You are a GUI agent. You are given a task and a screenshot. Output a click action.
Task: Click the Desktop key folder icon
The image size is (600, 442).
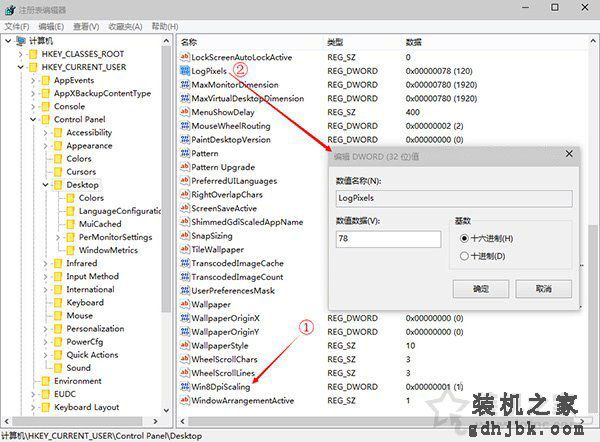[58, 185]
